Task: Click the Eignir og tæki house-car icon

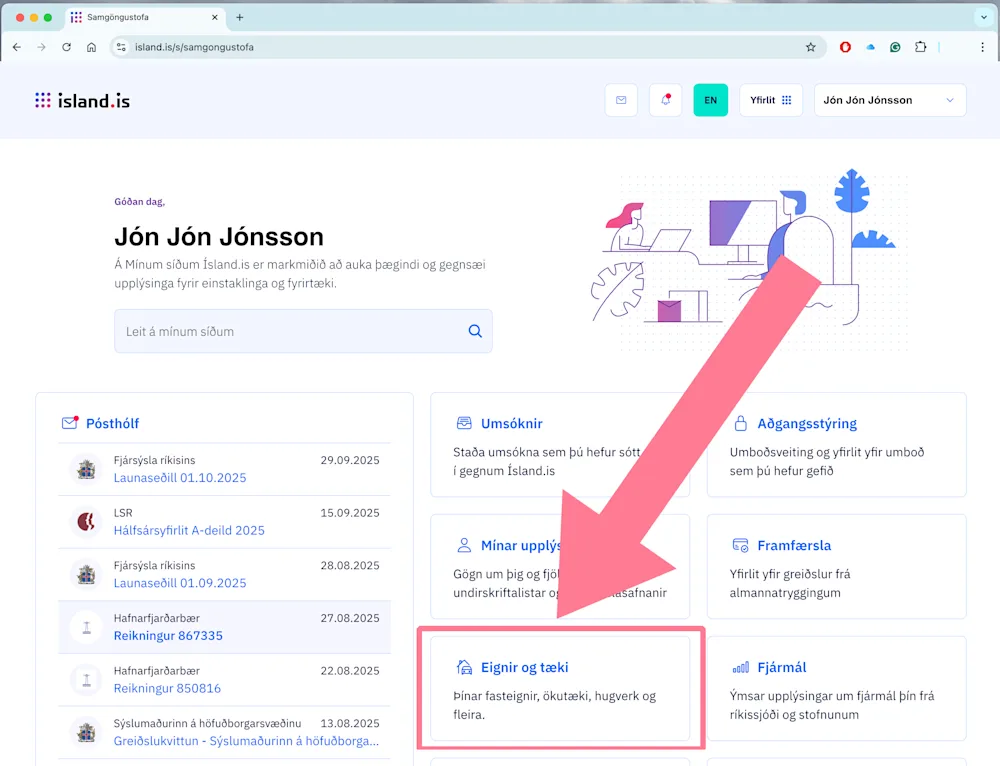Action: [x=464, y=667]
